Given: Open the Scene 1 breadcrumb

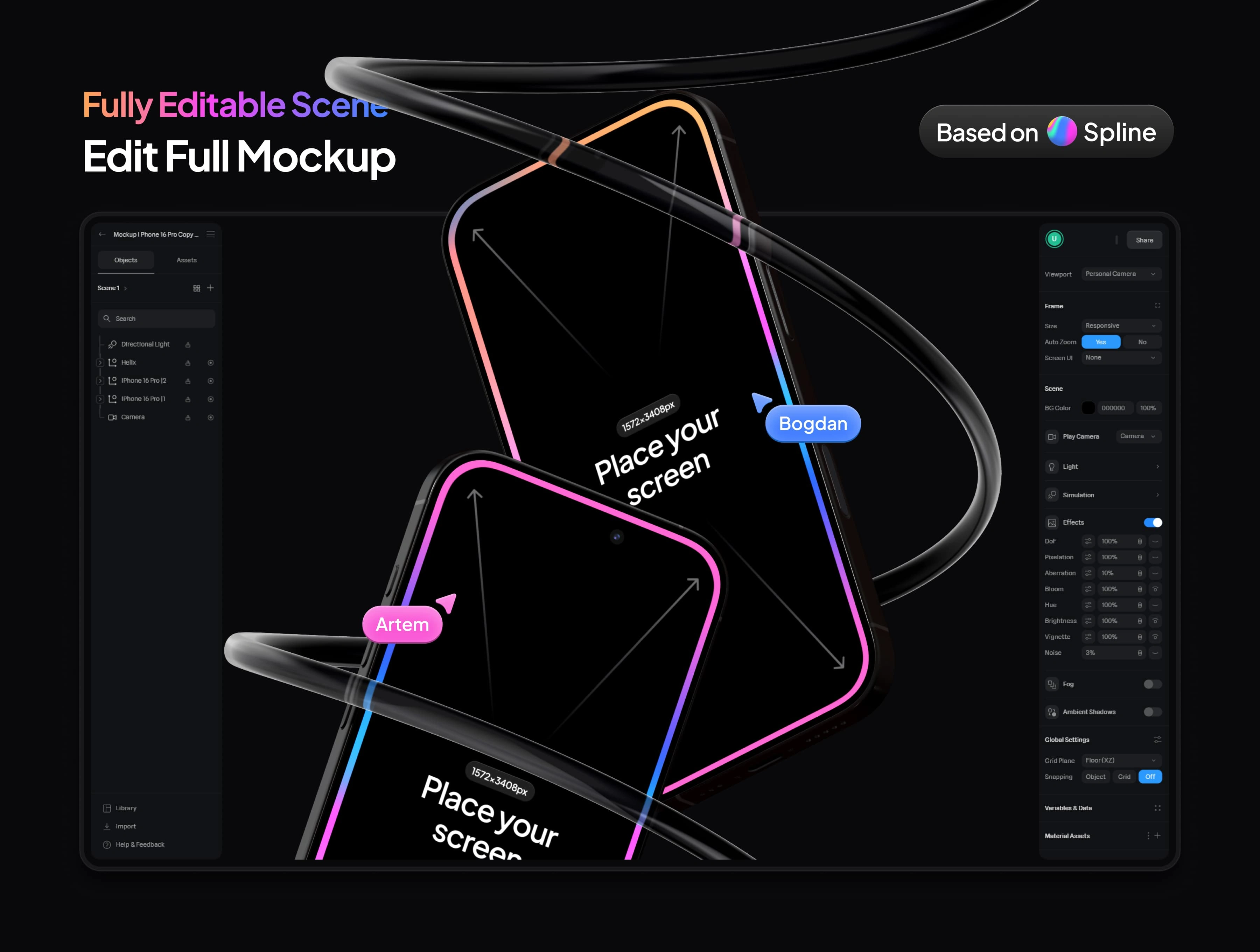Looking at the screenshot, I should 112,288.
